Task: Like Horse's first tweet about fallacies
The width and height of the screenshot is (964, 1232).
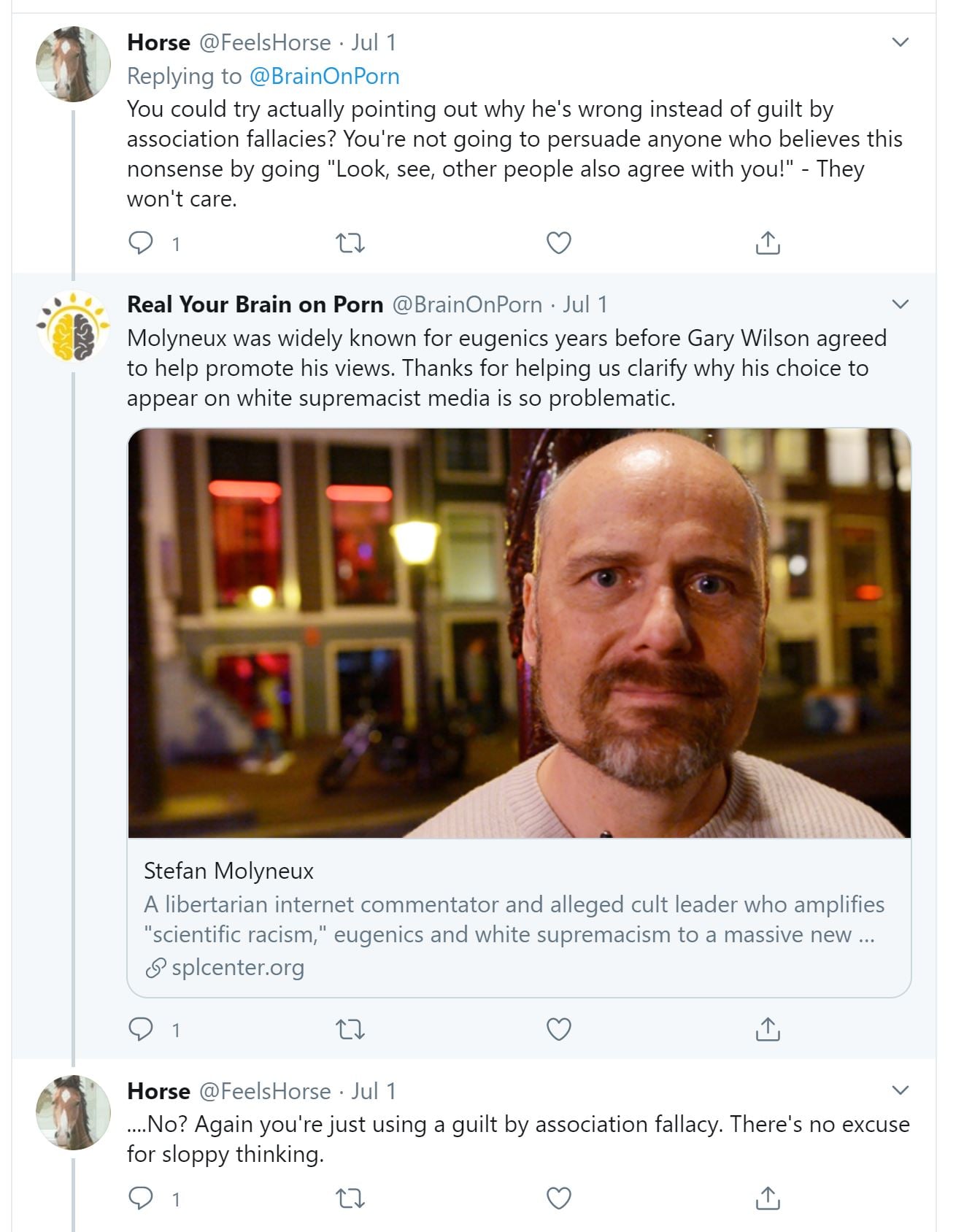Action: 558,242
